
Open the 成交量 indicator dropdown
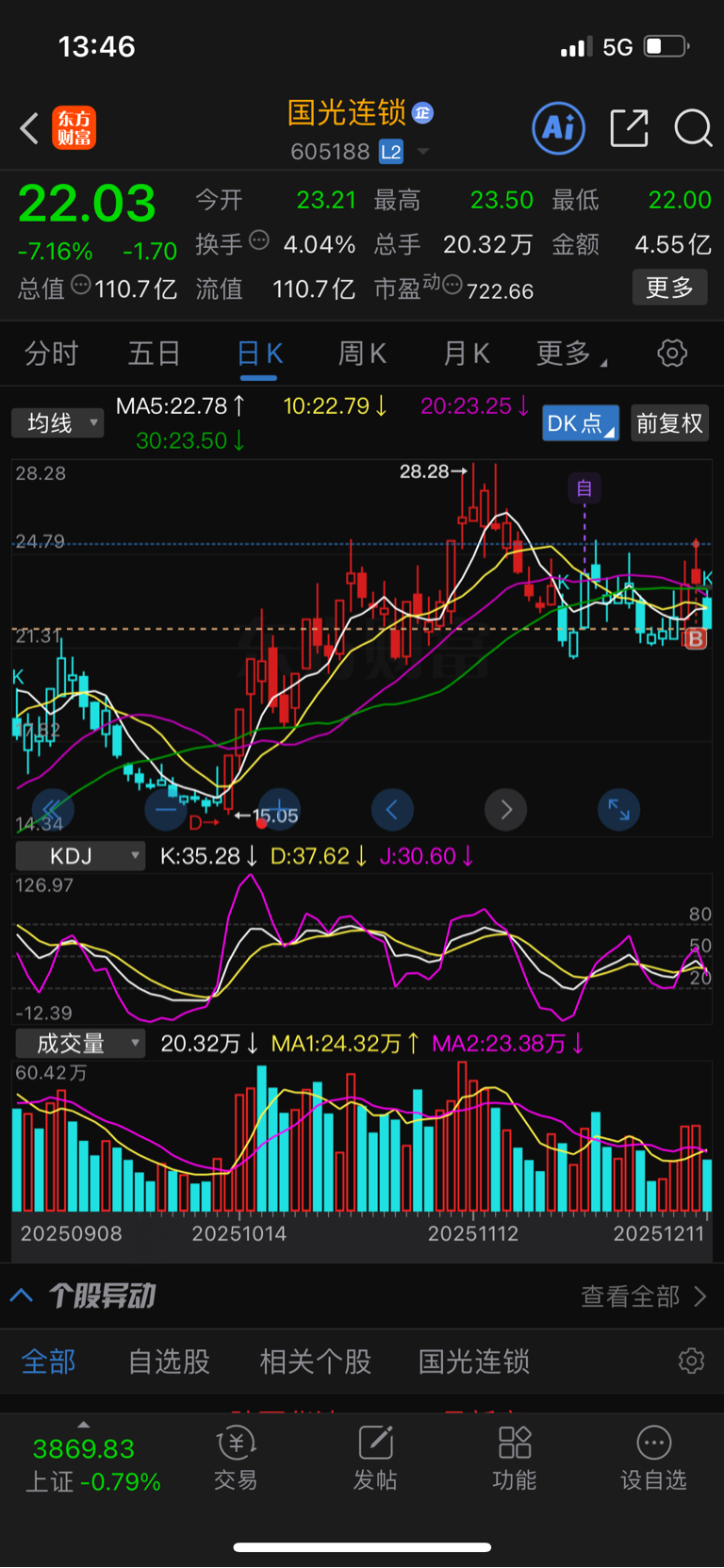tap(80, 1044)
